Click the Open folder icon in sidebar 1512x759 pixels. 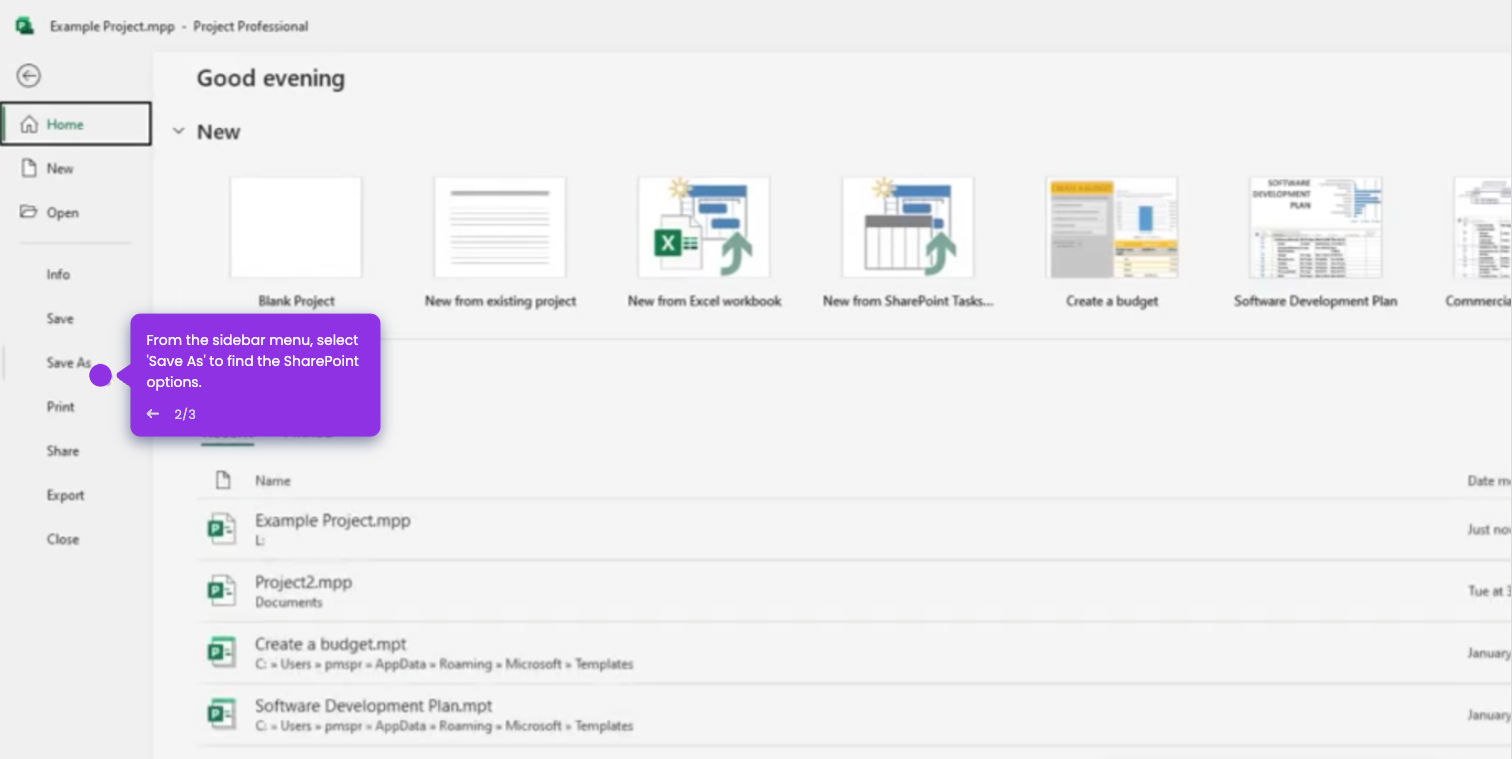tap(29, 212)
